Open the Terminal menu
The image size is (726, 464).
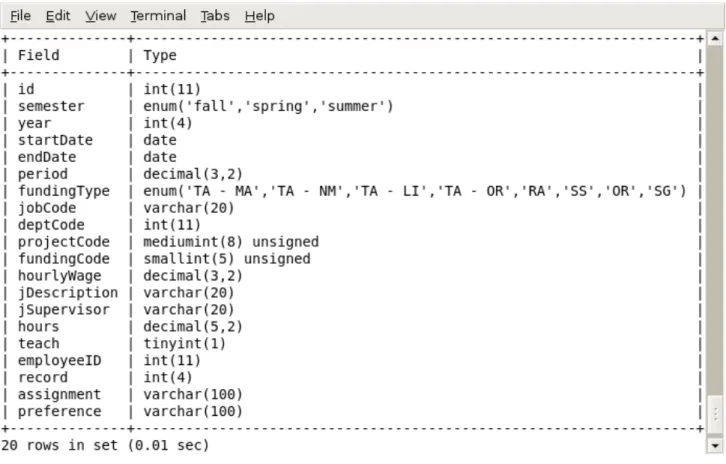pos(158,16)
